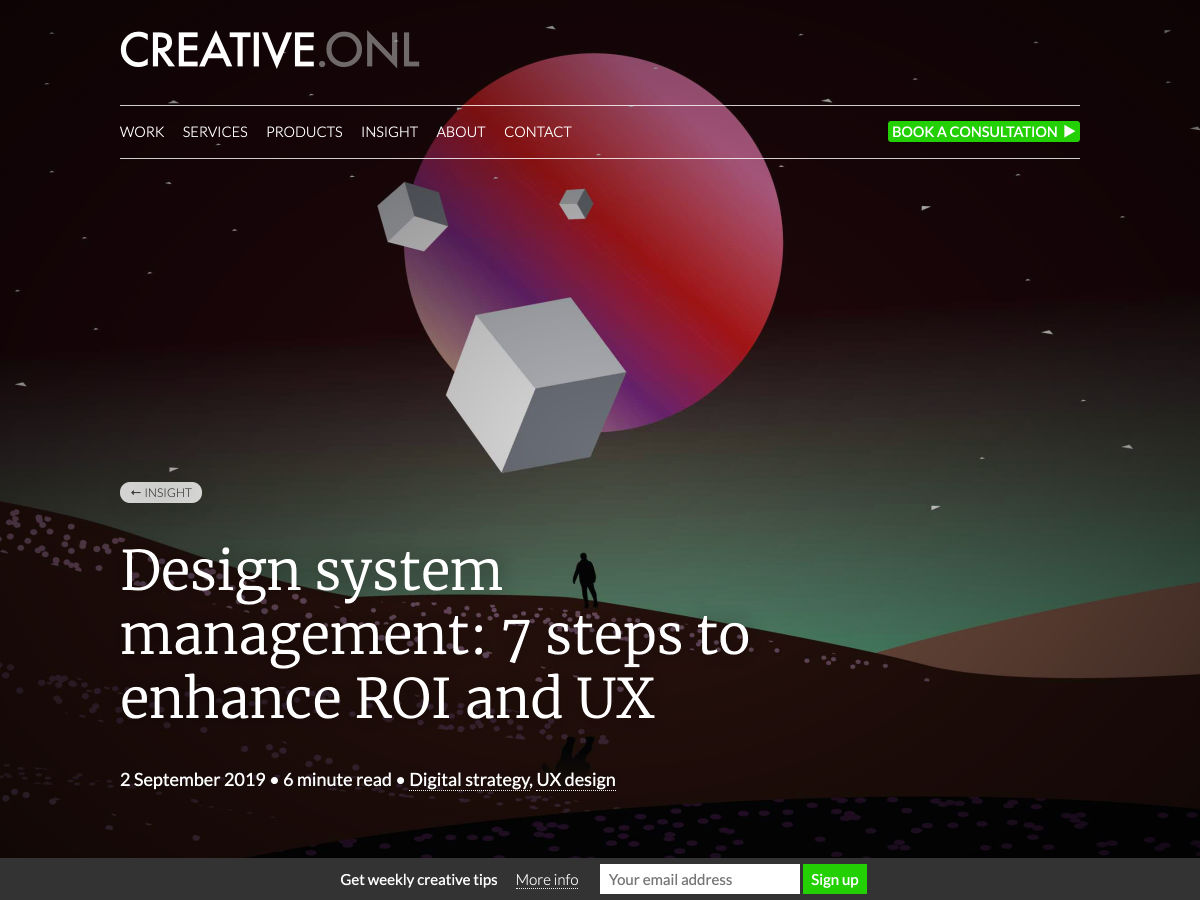
Task: Click the green Sign up button
Action: coord(835,879)
